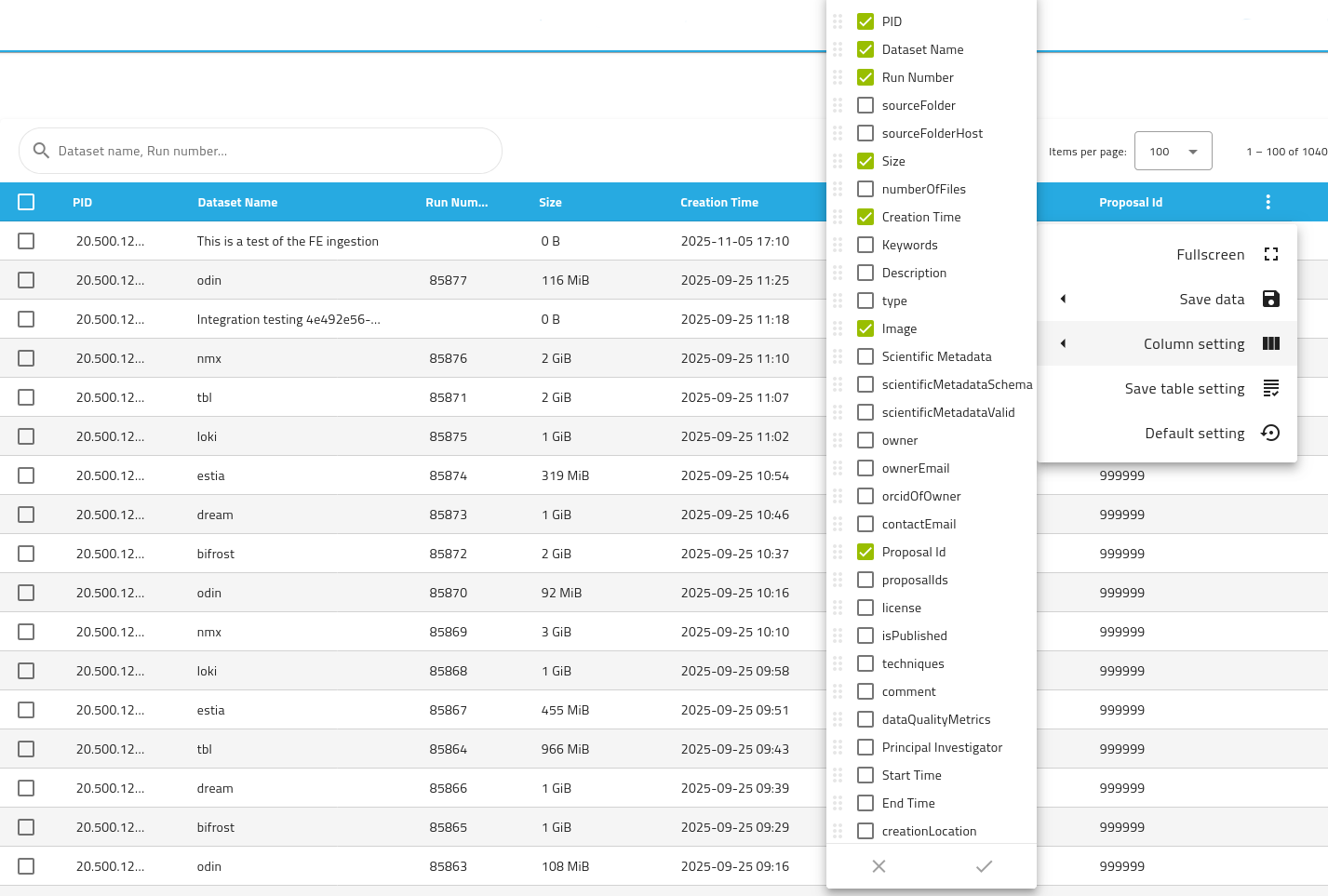Click the dataset name search field
This screenshot has height=896, width=1328.
coord(270,151)
